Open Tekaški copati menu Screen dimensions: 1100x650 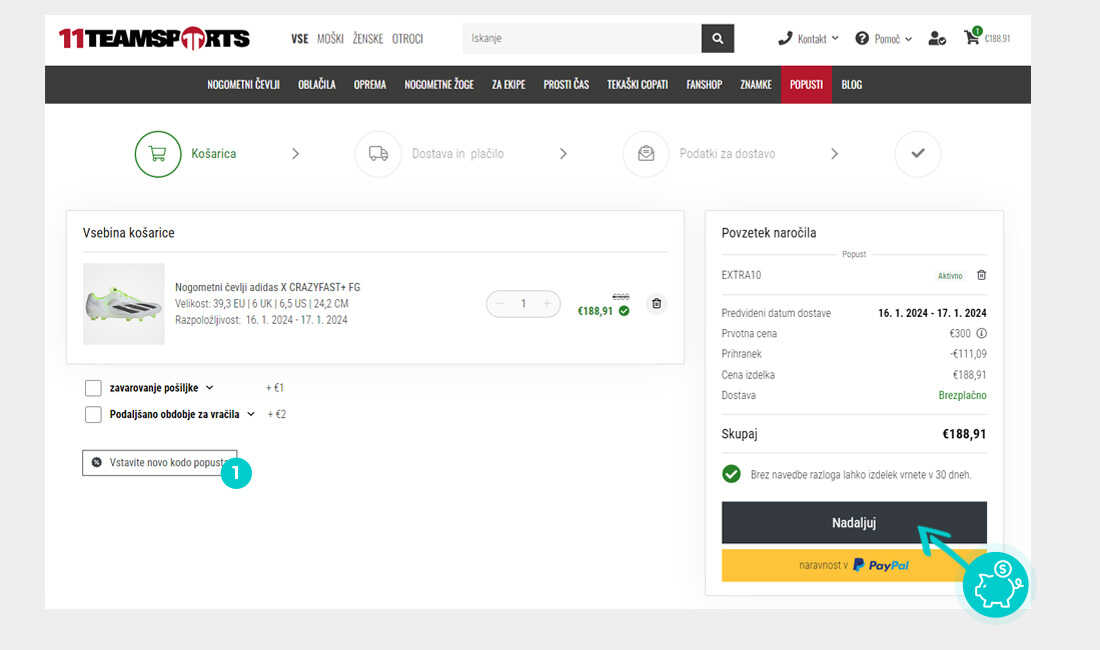pyautogui.click(x=637, y=84)
